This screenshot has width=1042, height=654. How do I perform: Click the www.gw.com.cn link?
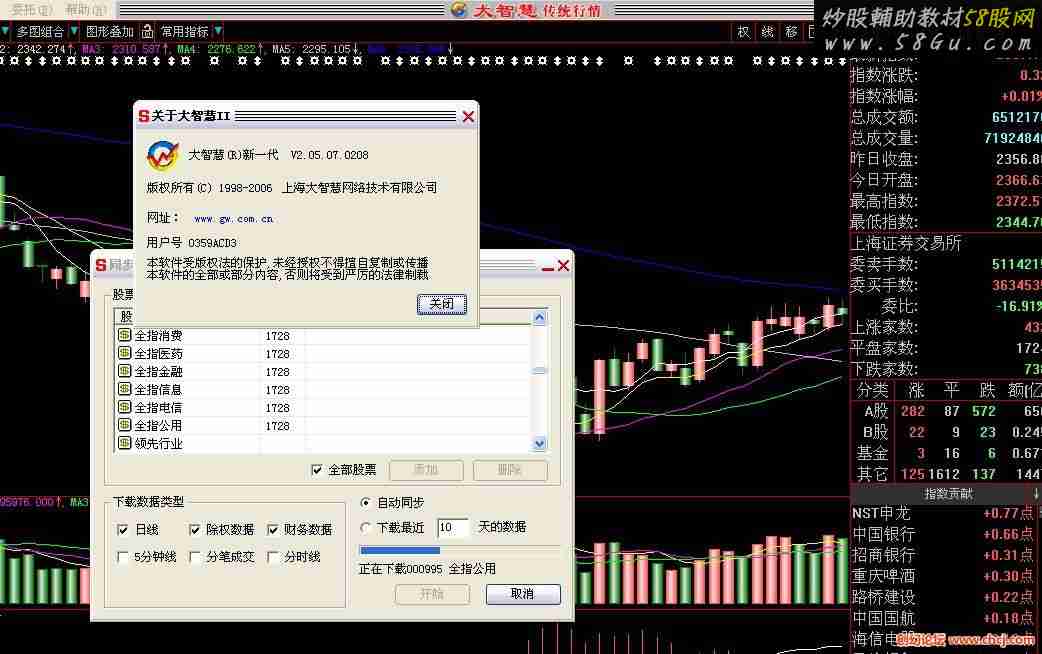click(x=233, y=219)
